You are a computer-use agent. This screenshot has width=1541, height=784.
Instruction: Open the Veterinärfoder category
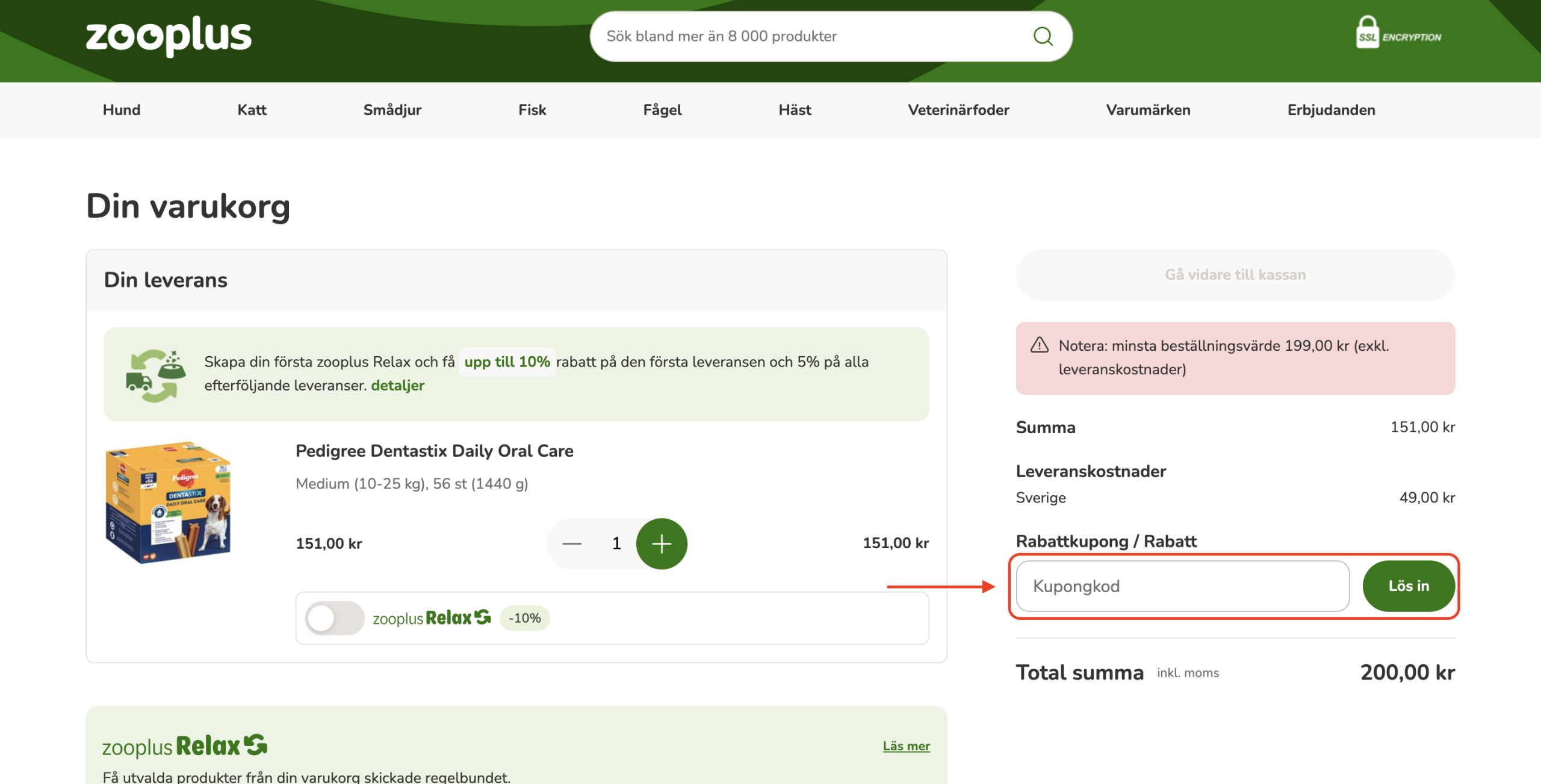coord(958,110)
